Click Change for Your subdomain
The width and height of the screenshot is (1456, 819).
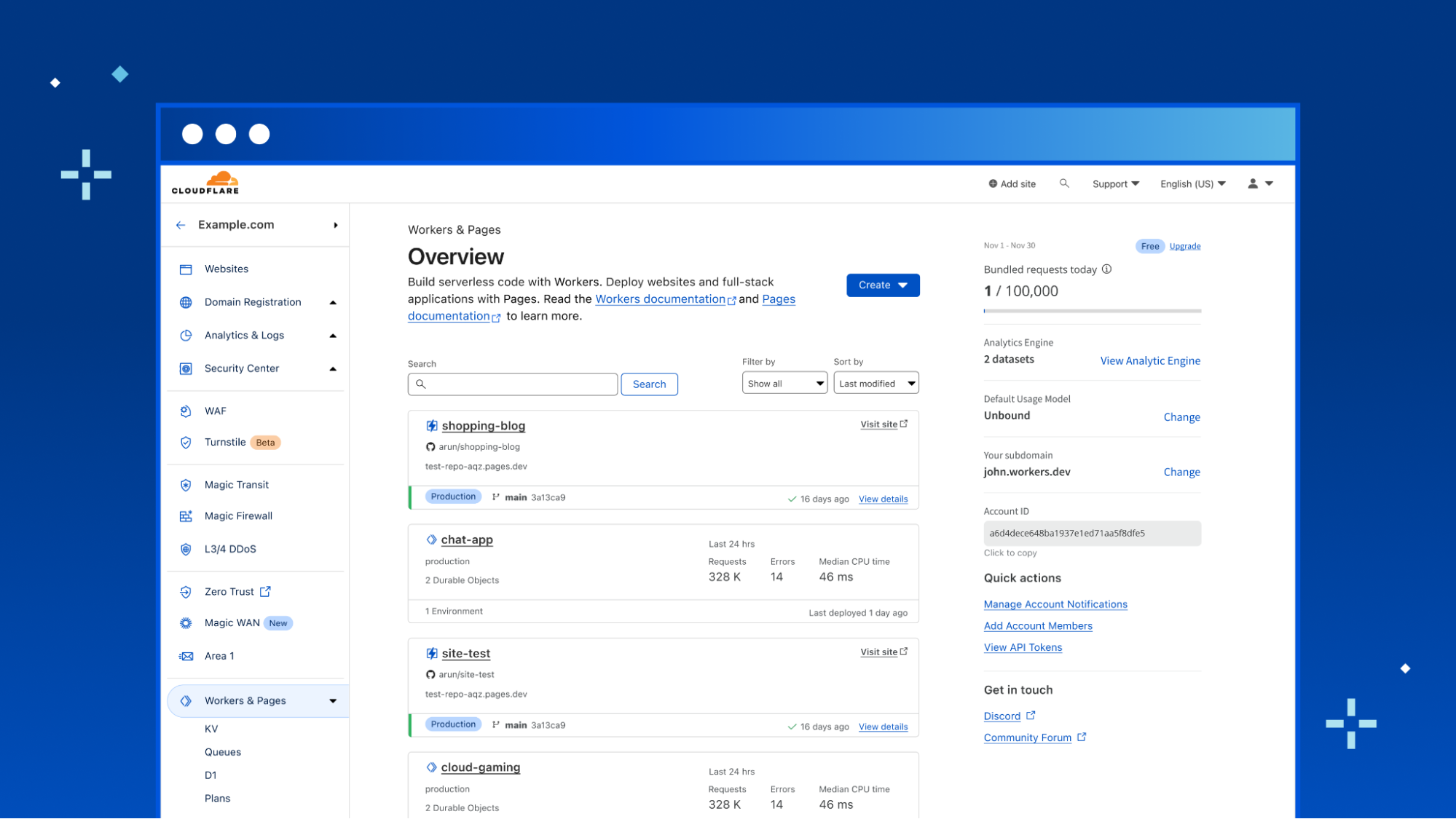click(1181, 472)
